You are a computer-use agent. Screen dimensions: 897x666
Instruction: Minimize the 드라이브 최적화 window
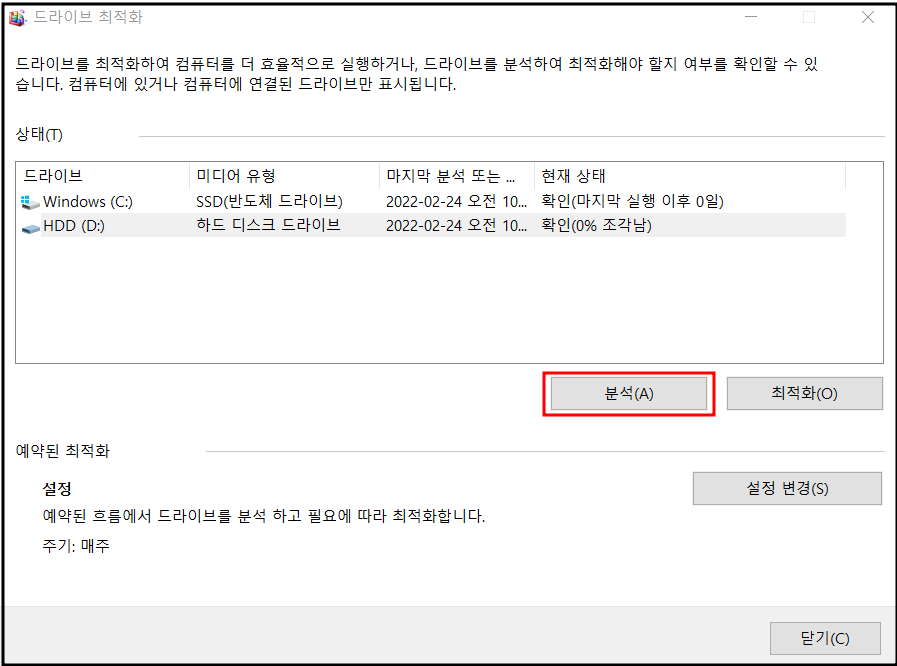[750, 16]
